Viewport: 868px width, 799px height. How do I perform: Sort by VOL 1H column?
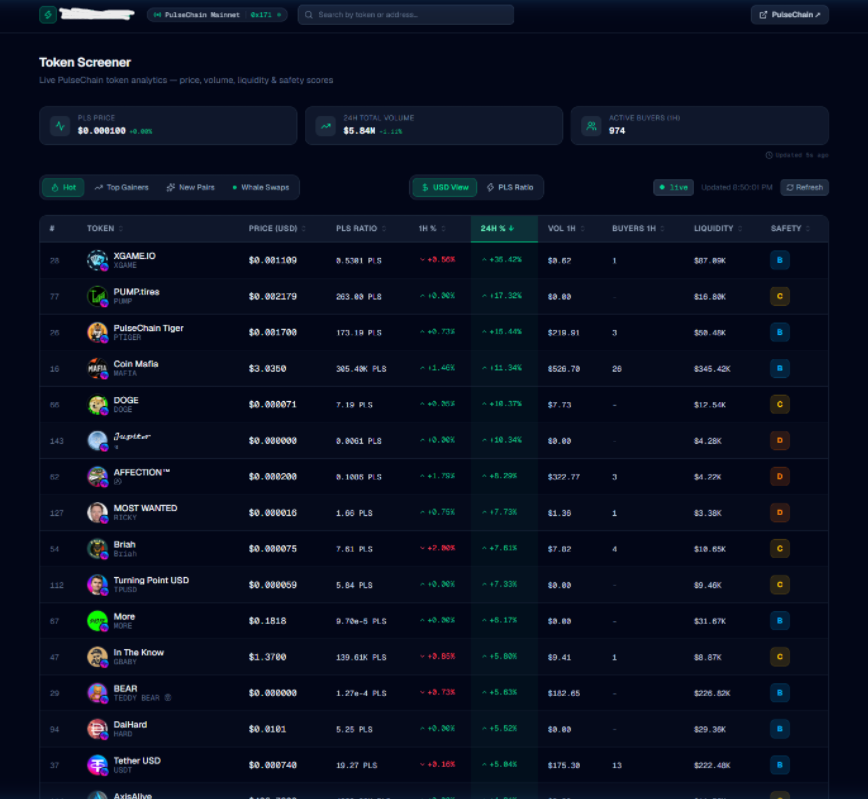click(x=566, y=228)
